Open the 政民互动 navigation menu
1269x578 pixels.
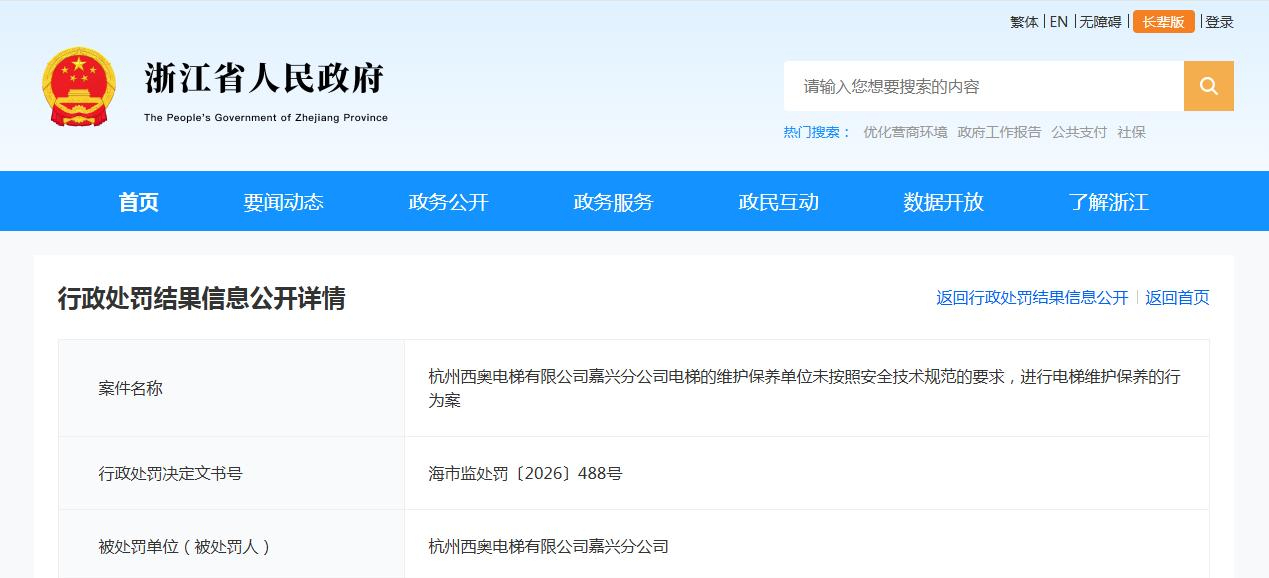(x=778, y=202)
